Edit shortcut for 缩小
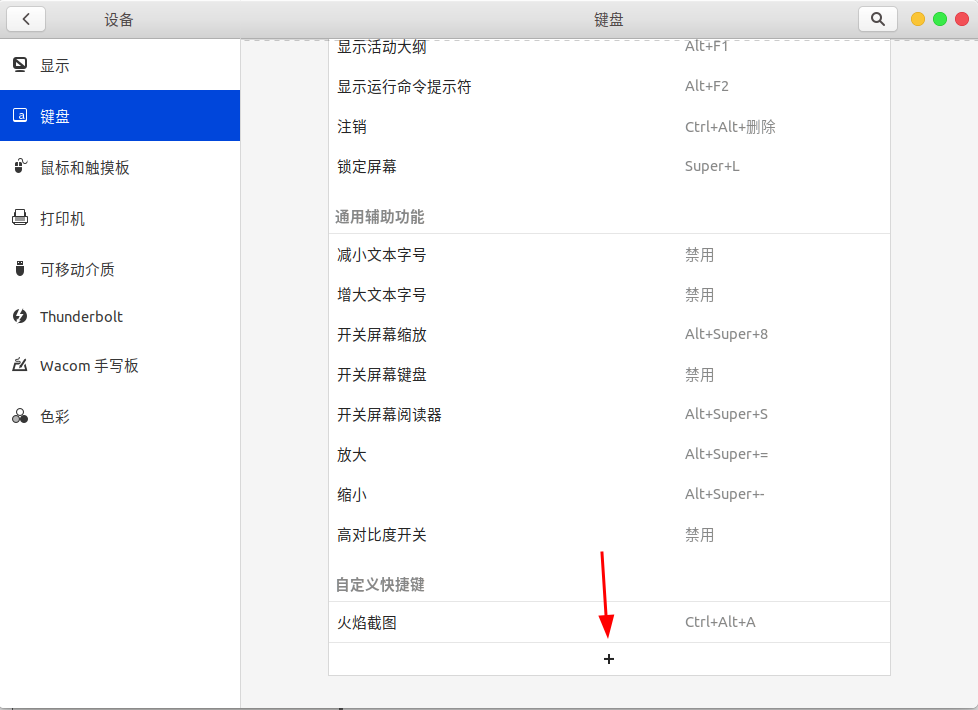 point(609,494)
